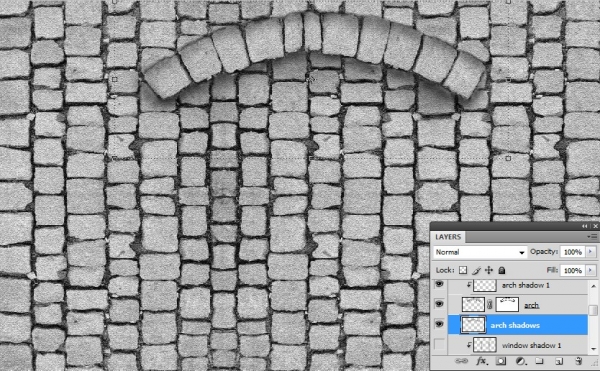Open the Fill slider arrow

590,270
